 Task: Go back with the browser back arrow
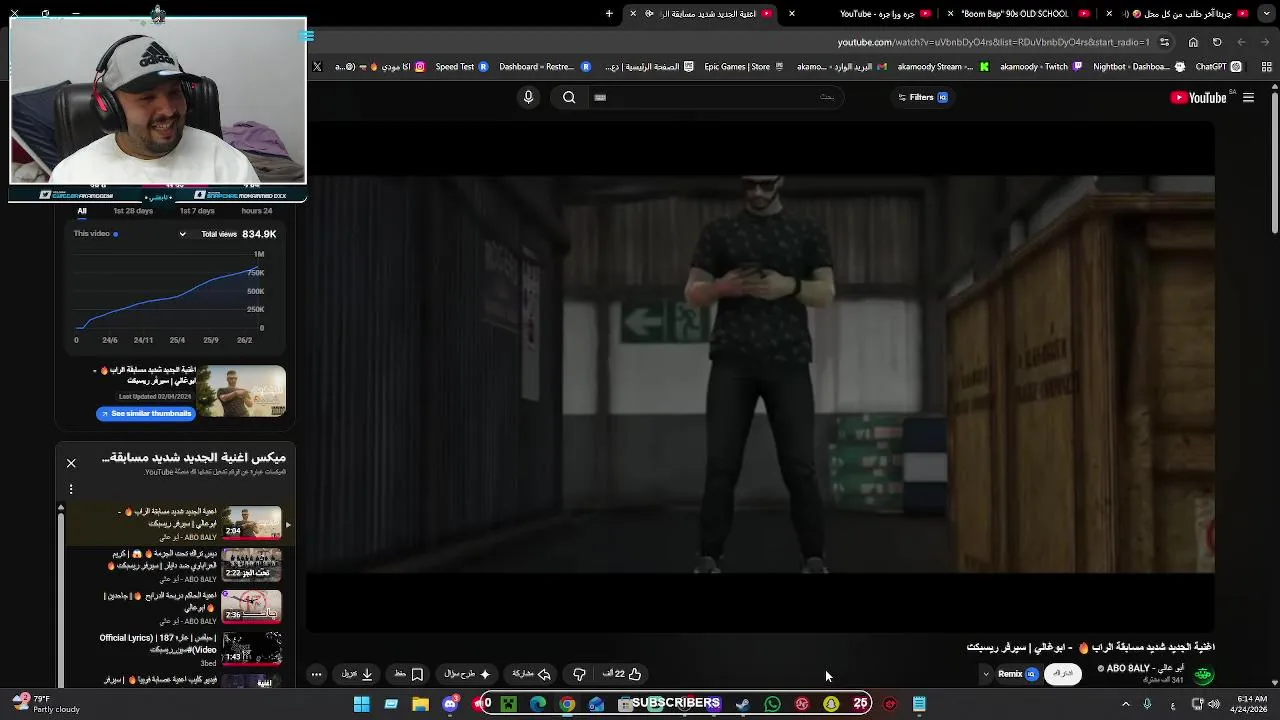coord(1241,42)
